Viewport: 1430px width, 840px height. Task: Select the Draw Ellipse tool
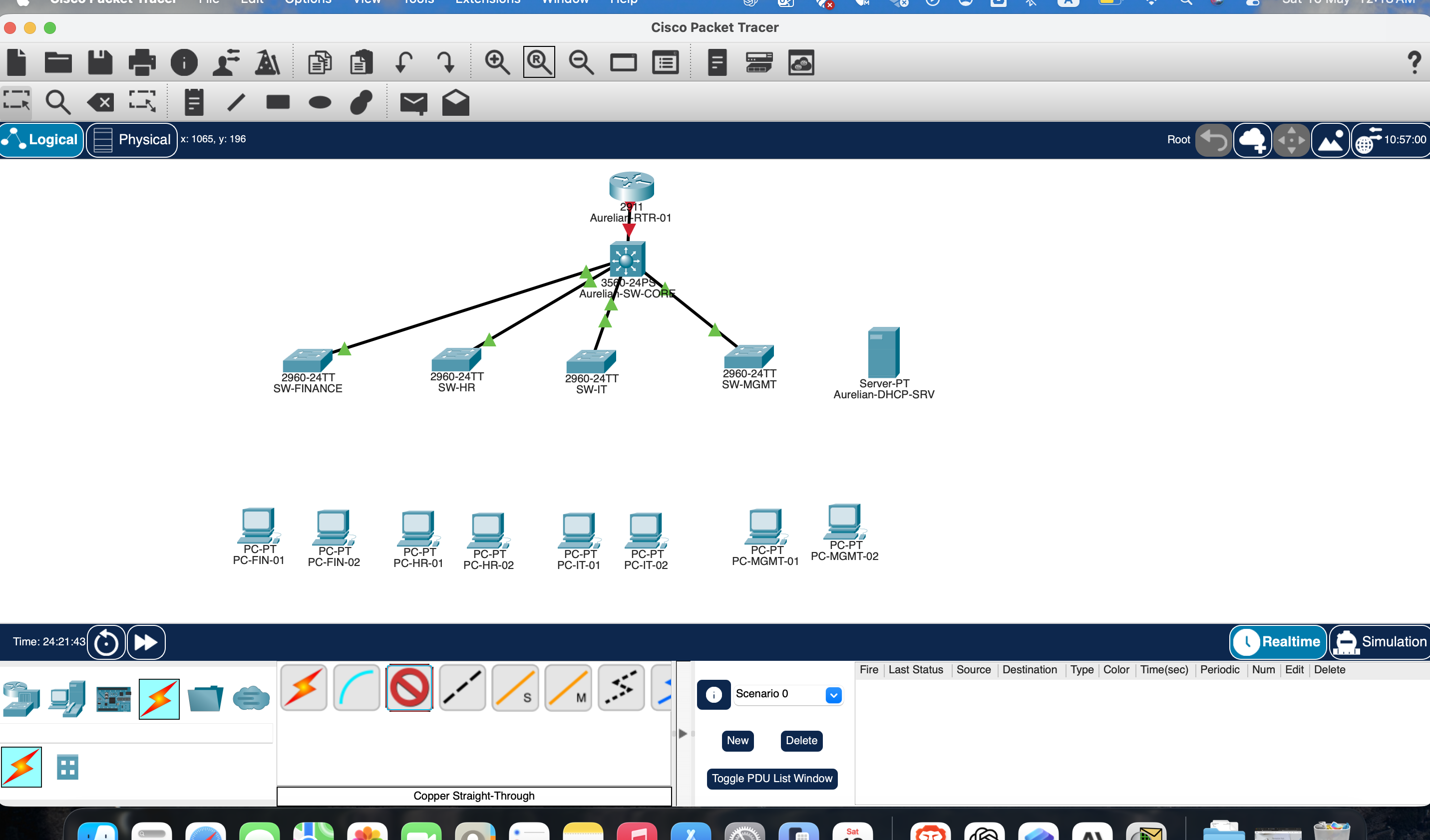[320, 103]
